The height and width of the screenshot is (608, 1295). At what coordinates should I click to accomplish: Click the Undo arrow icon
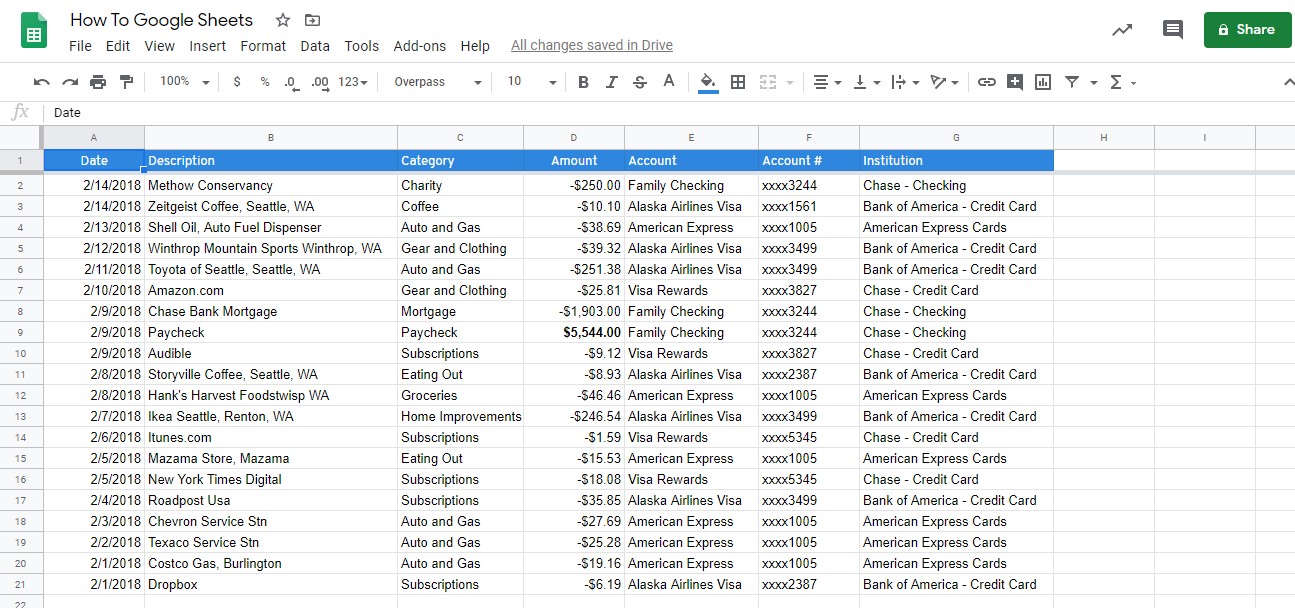pos(41,82)
